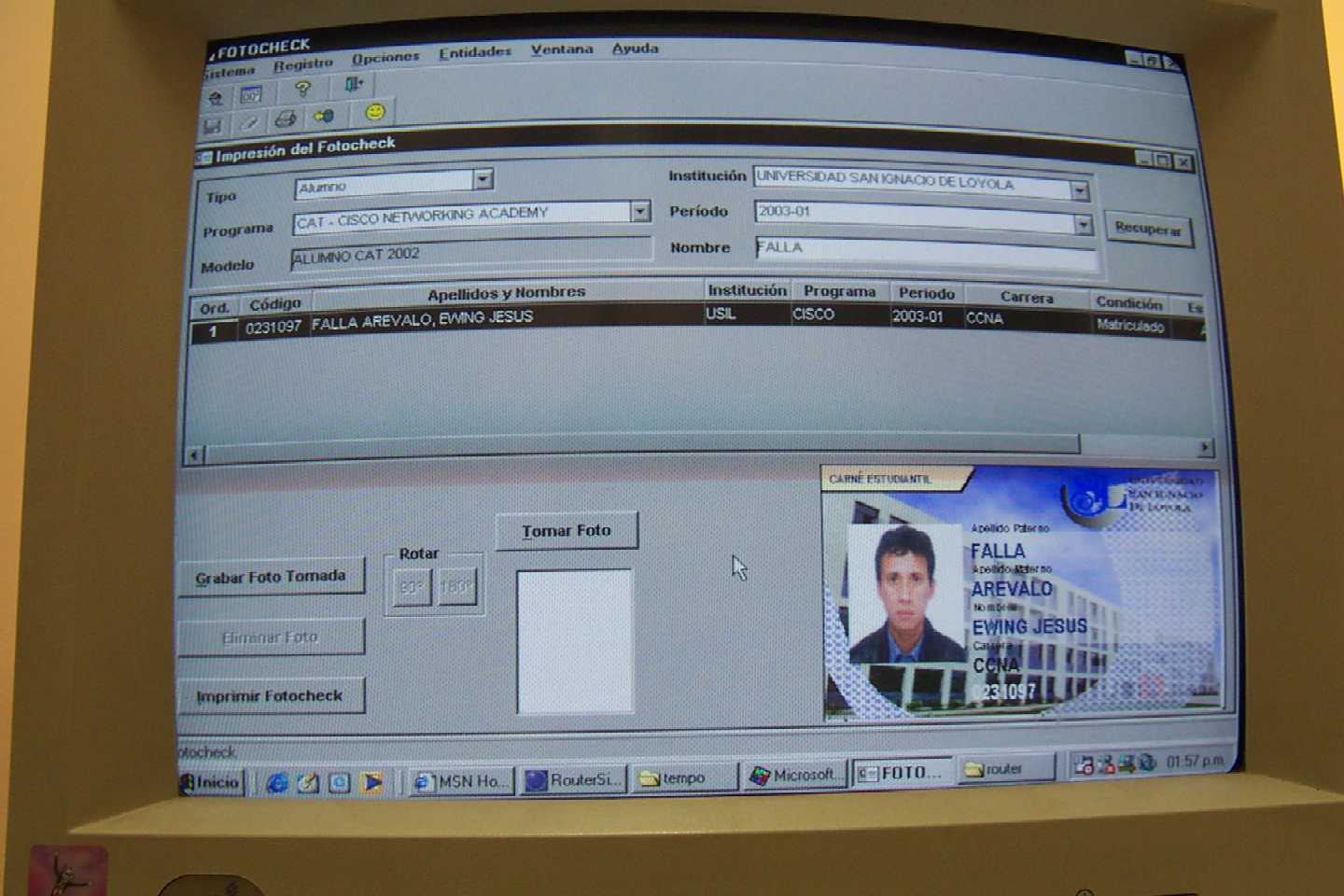Viewport: 1344px width, 896px height.
Task: Click the code cell 0231097
Action: 273,328
